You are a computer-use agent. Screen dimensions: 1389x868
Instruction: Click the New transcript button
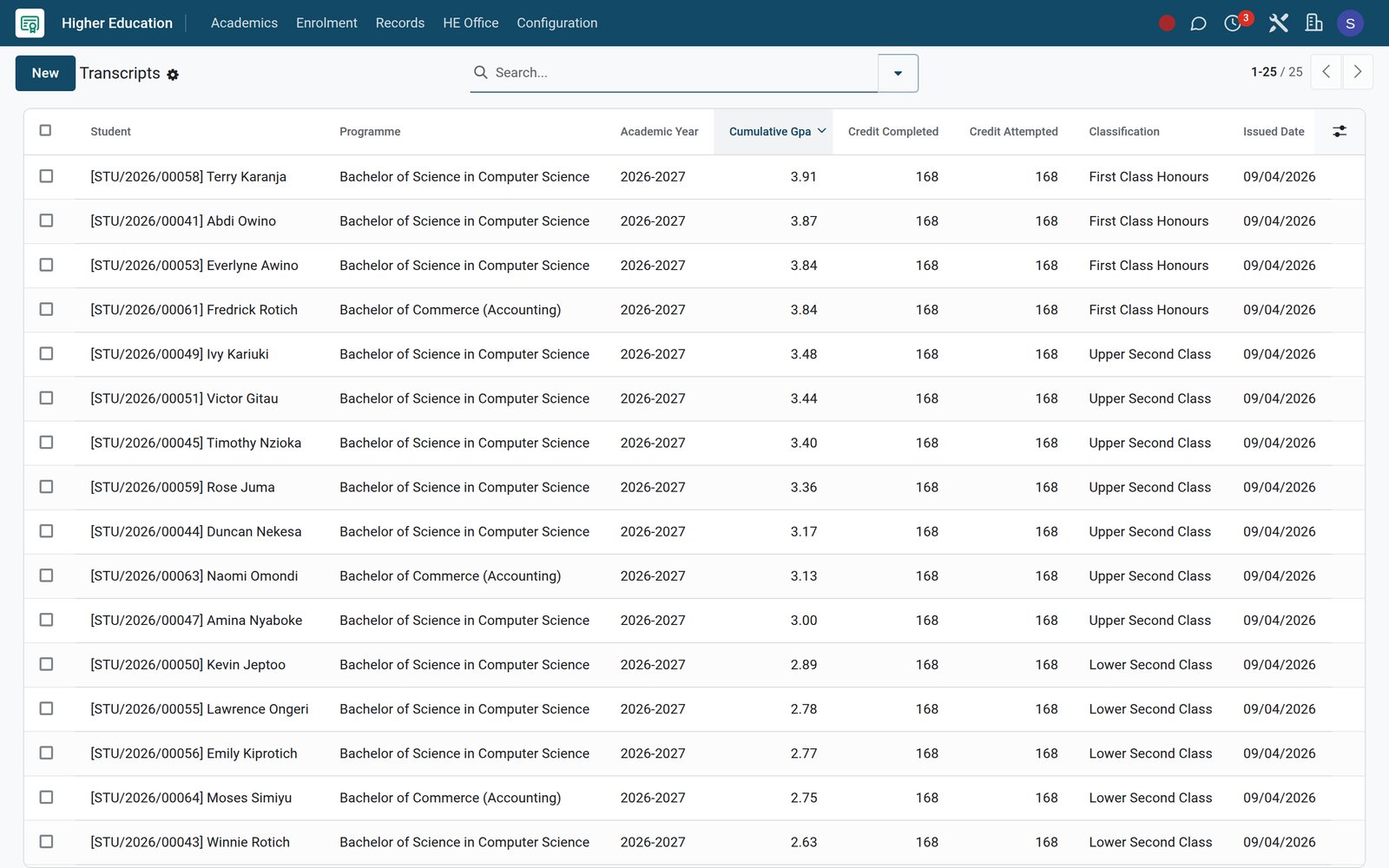[45, 73]
